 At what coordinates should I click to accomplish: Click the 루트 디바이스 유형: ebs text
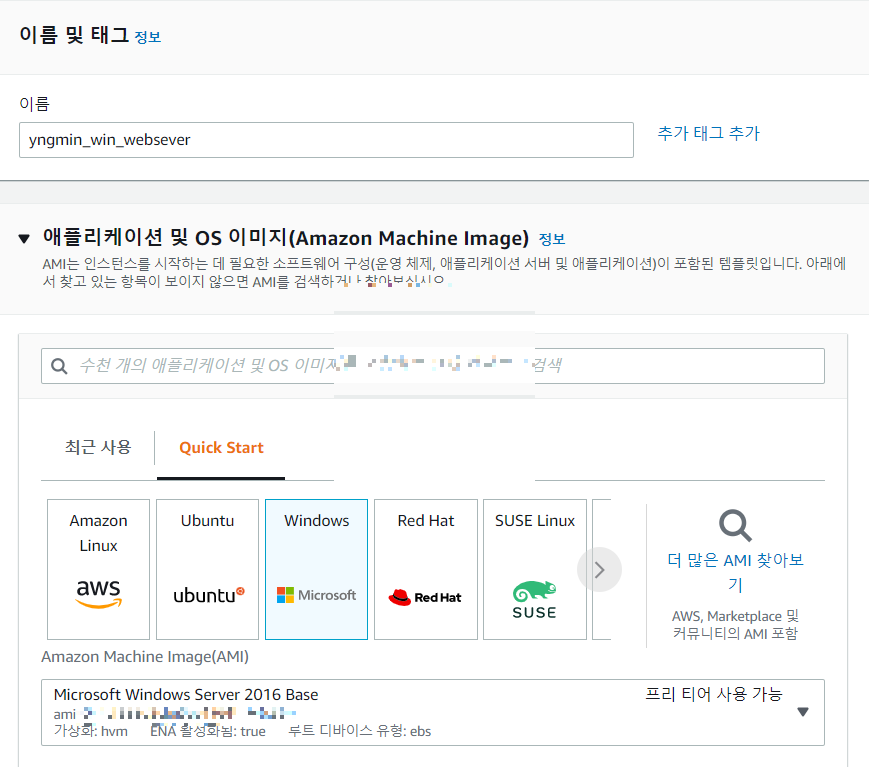[x=360, y=731]
